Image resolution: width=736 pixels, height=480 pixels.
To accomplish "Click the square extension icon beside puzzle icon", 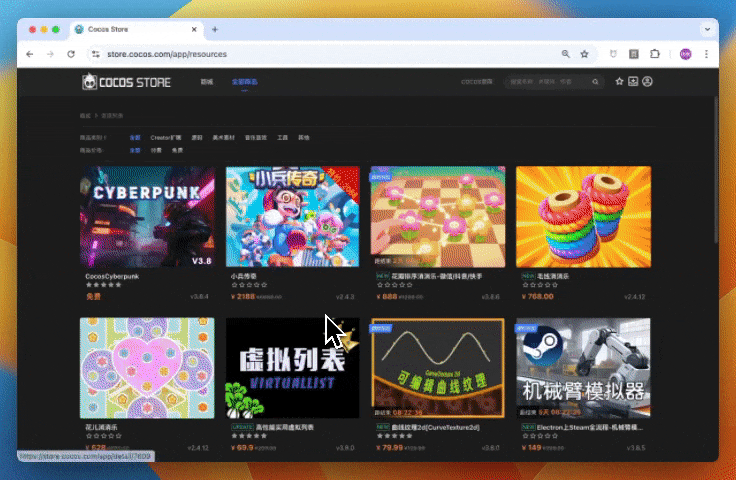I will coord(634,54).
